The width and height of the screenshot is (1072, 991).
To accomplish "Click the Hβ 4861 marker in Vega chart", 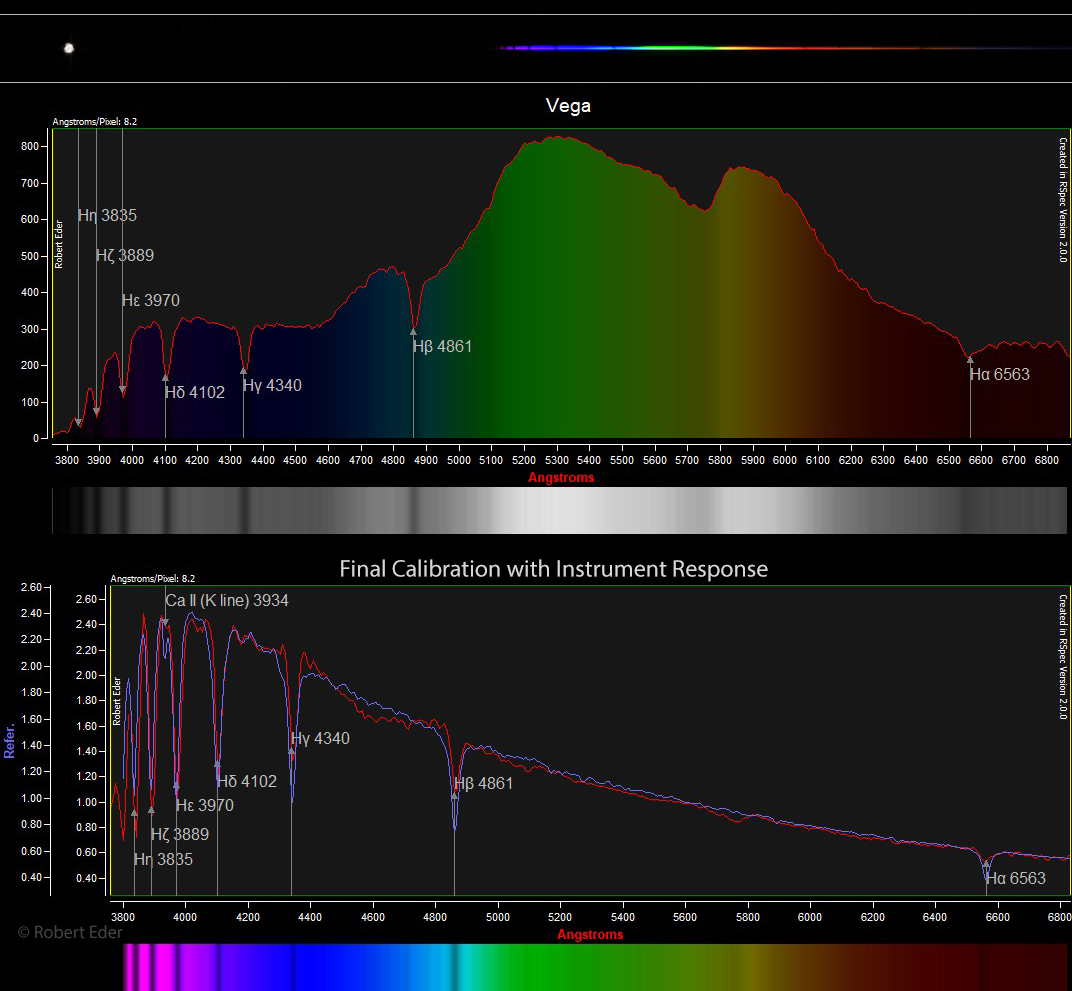I will 442,347.
